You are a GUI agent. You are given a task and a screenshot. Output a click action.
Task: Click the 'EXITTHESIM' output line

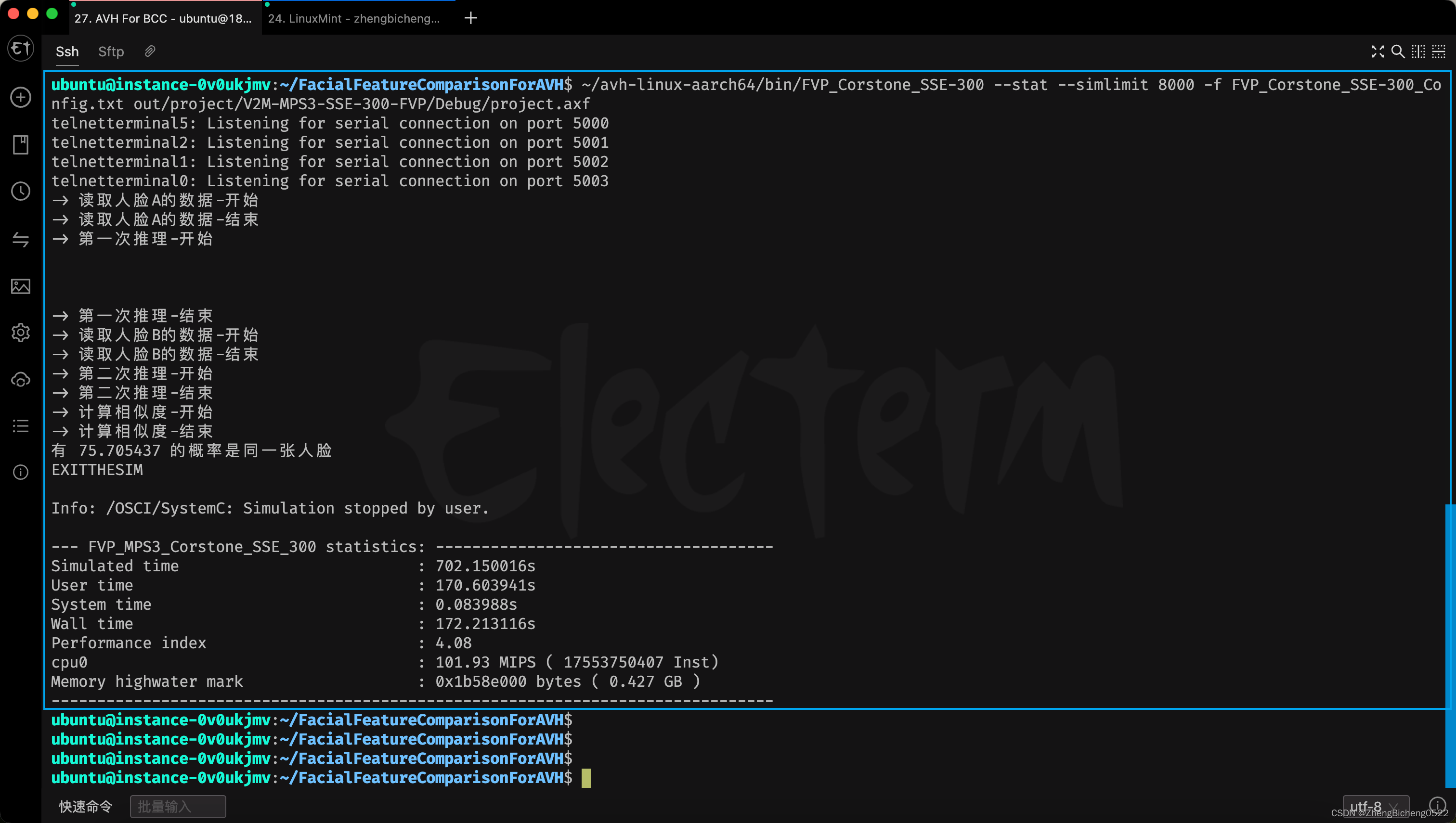[x=97, y=470]
